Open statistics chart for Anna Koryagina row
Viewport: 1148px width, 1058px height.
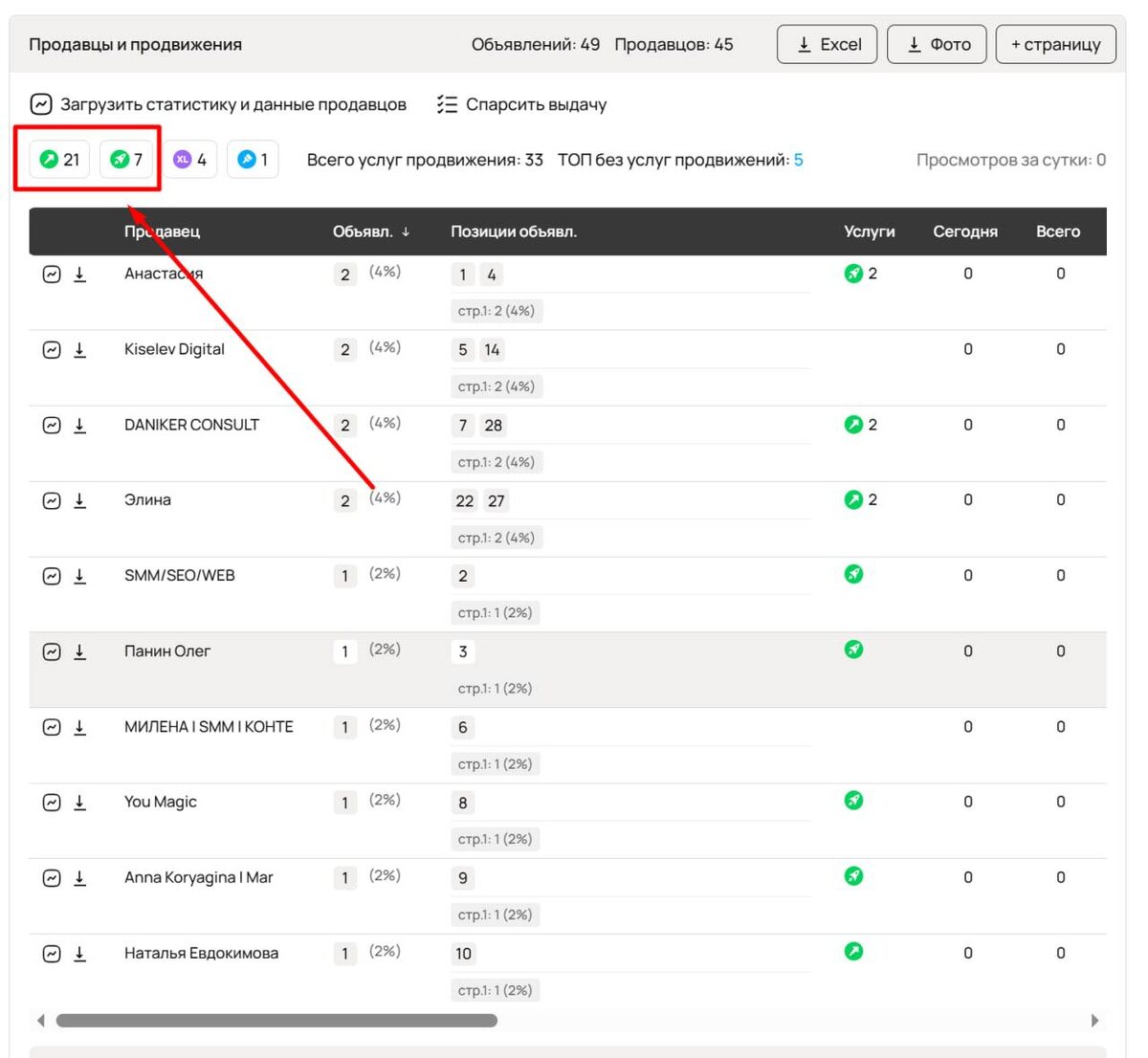(52, 879)
